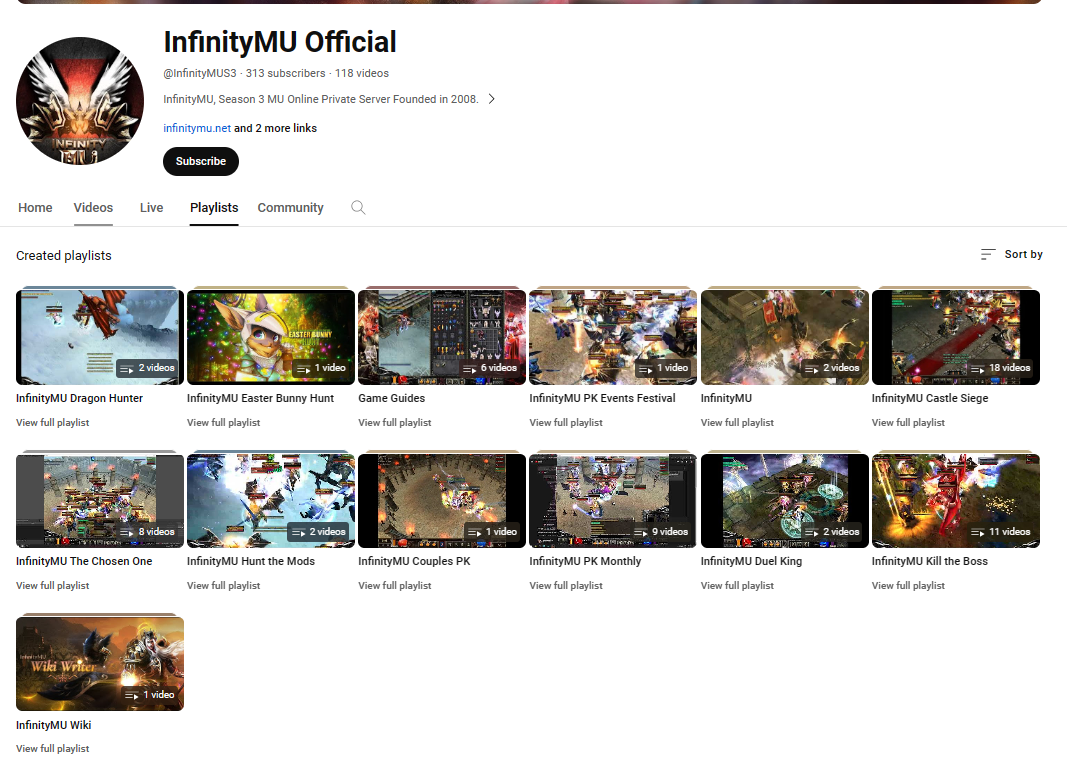The width and height of the screenshot is (1067, 775).
Task: Click playlist icon on Dragon Hunter thumbnail
Action: click(x=127, y=369)
